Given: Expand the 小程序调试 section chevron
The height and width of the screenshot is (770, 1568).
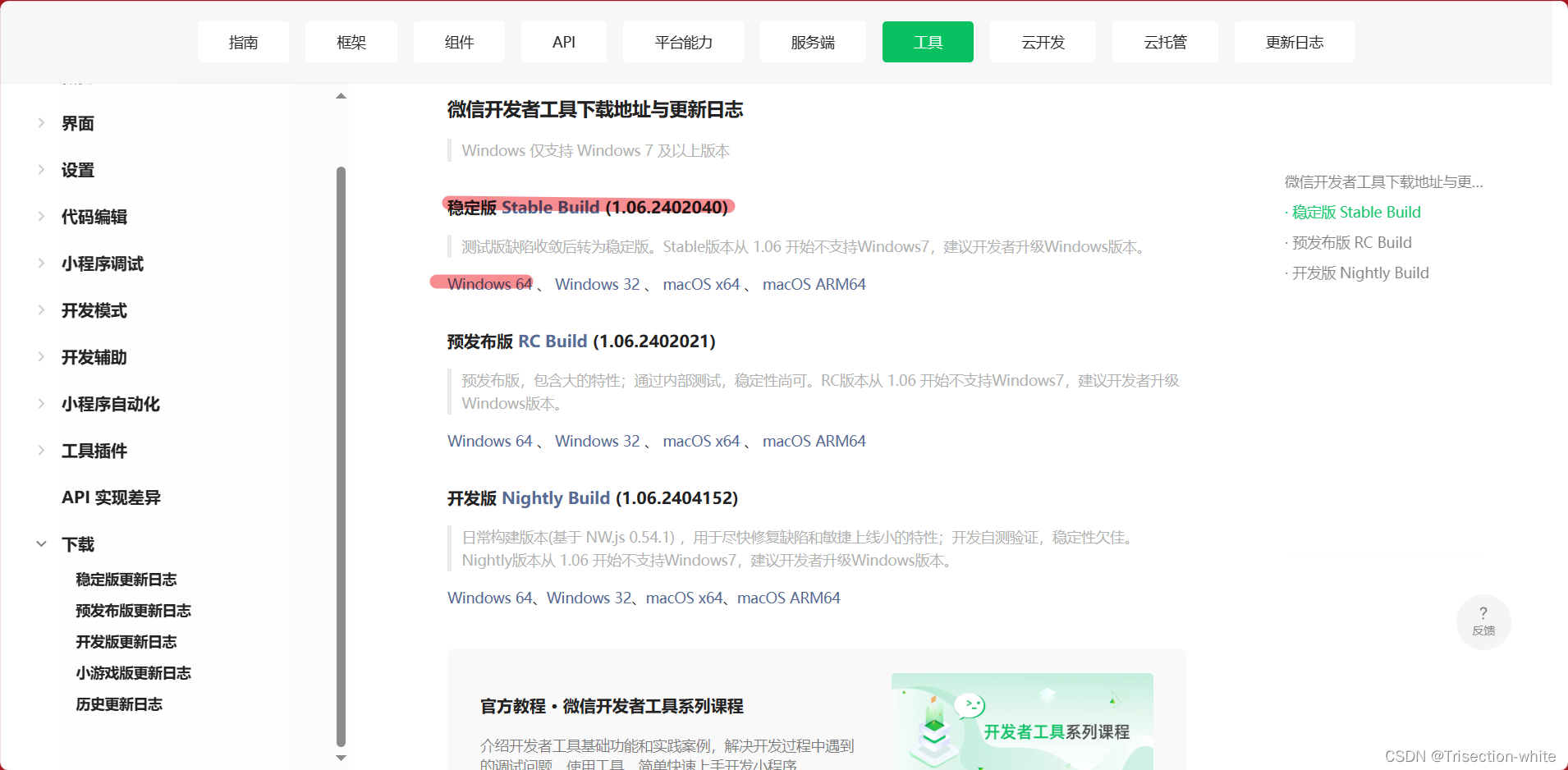Looking at the screenshot, I should [41, 263].
